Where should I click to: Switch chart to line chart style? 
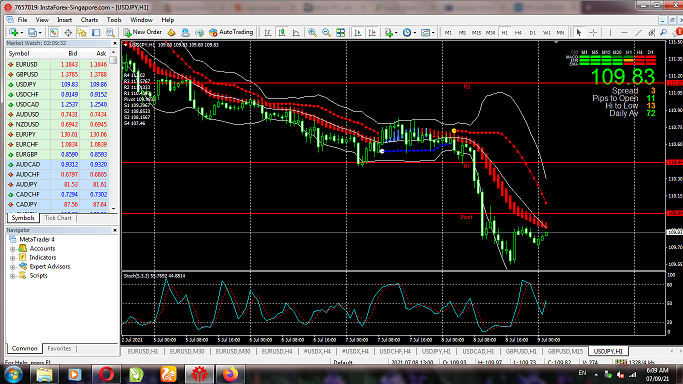pos(296,33)
